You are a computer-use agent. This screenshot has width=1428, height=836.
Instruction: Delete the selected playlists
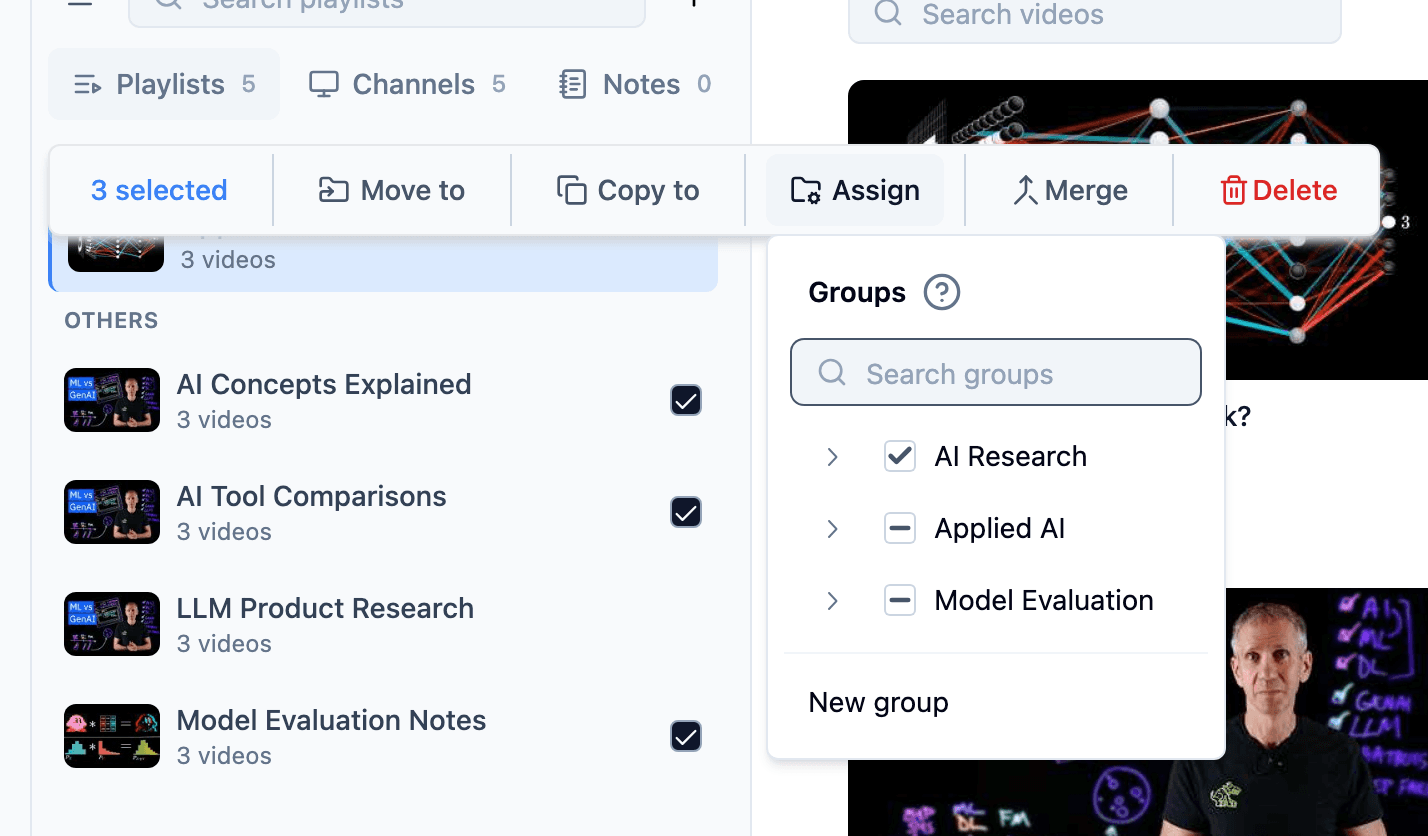1278,190
